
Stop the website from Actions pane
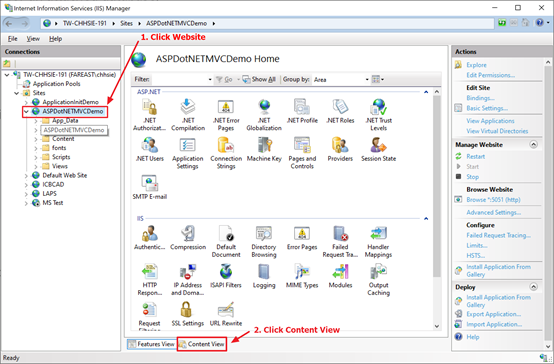pos(472,177)
